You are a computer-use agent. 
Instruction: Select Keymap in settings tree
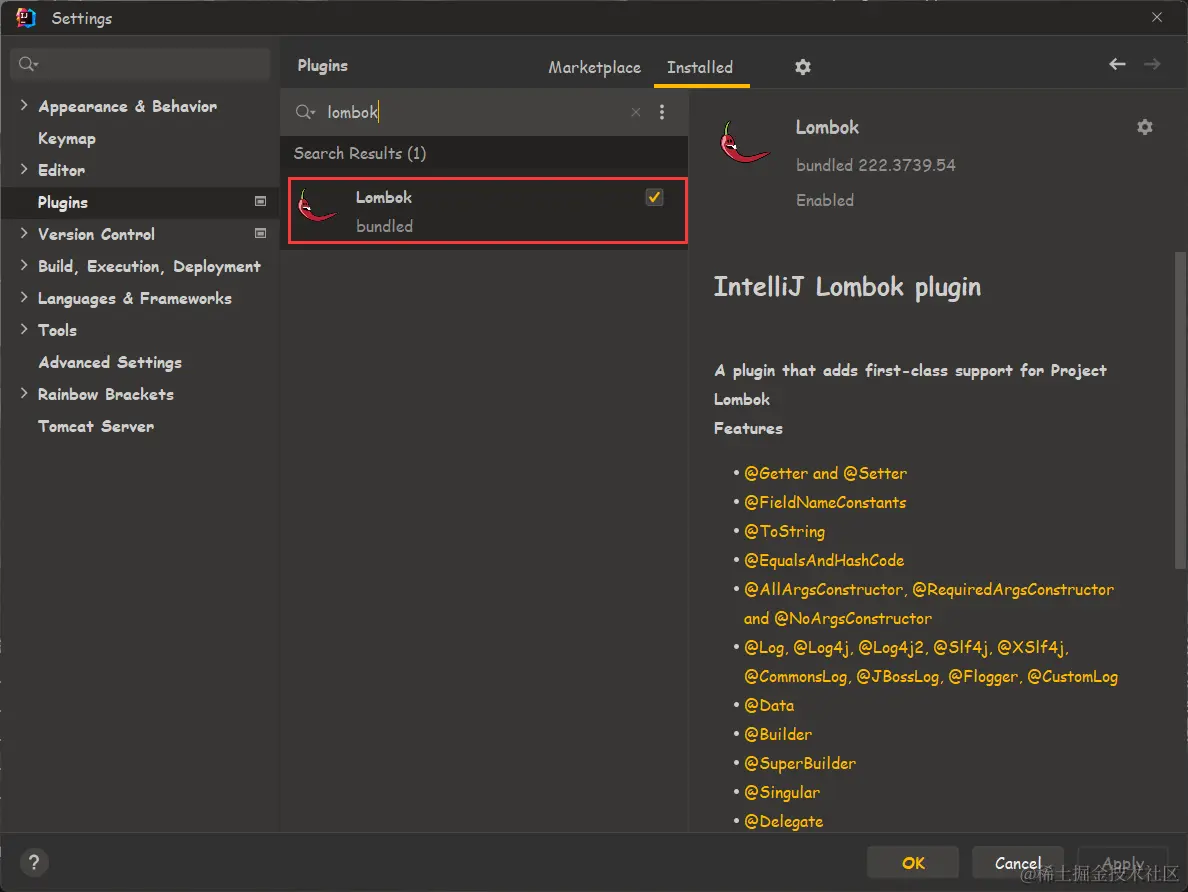67,138
